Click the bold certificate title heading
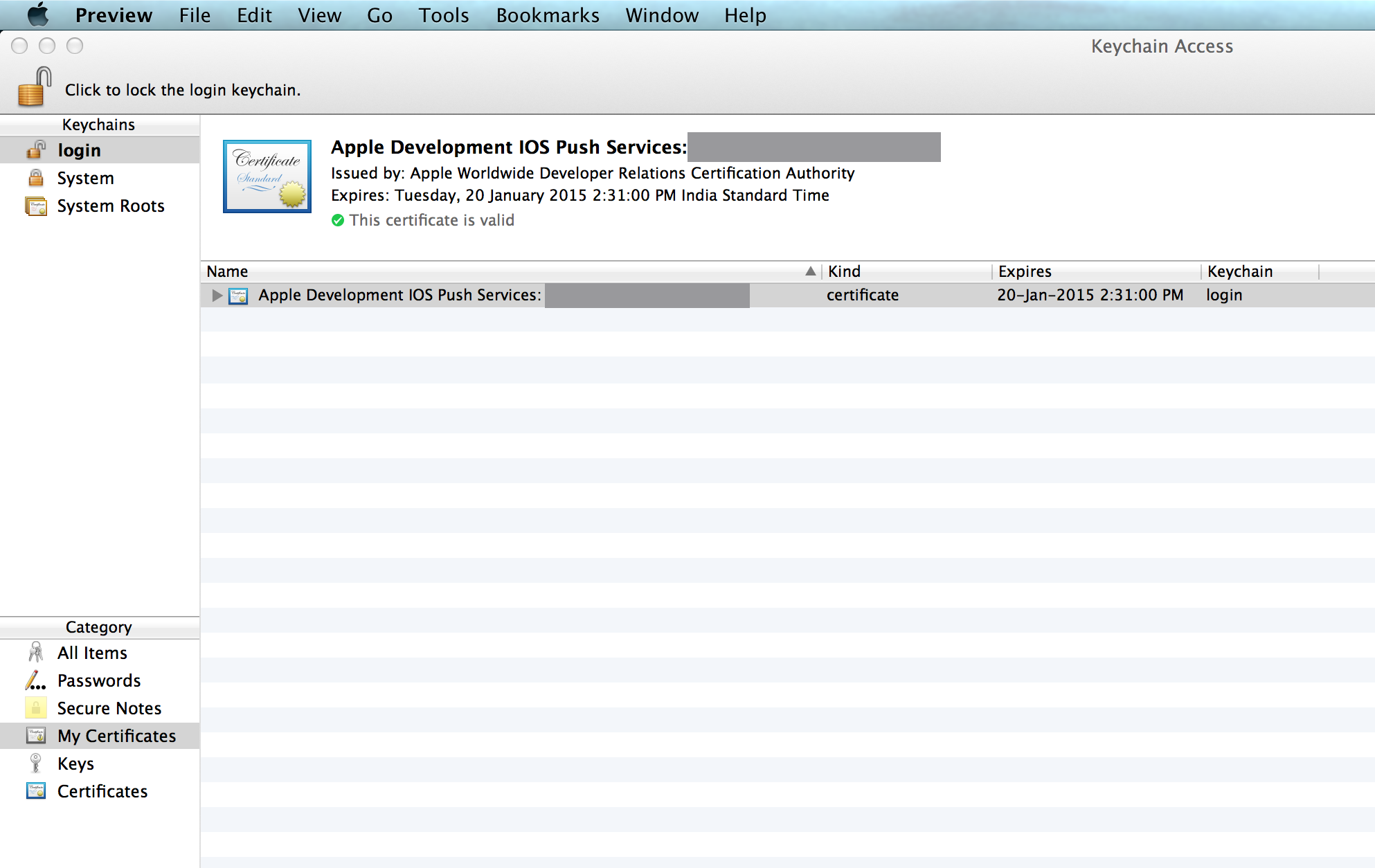This screenshot has height=868, width=1375. [509, 147]
